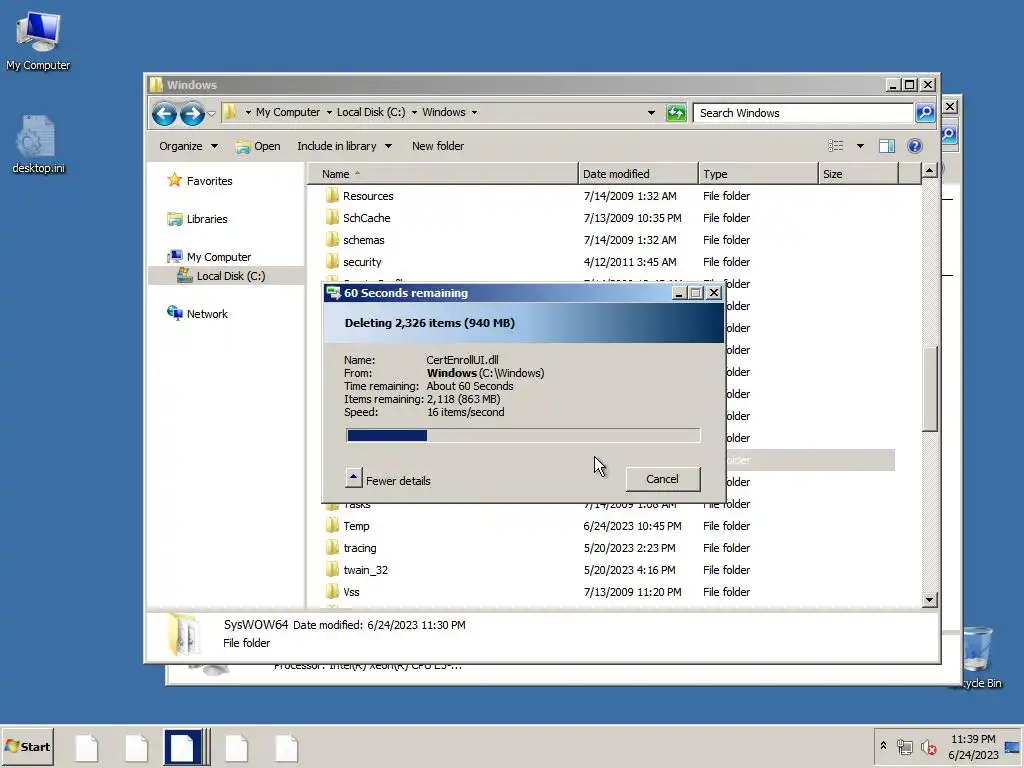Click the deletion progress bar

tap(523, 436)
